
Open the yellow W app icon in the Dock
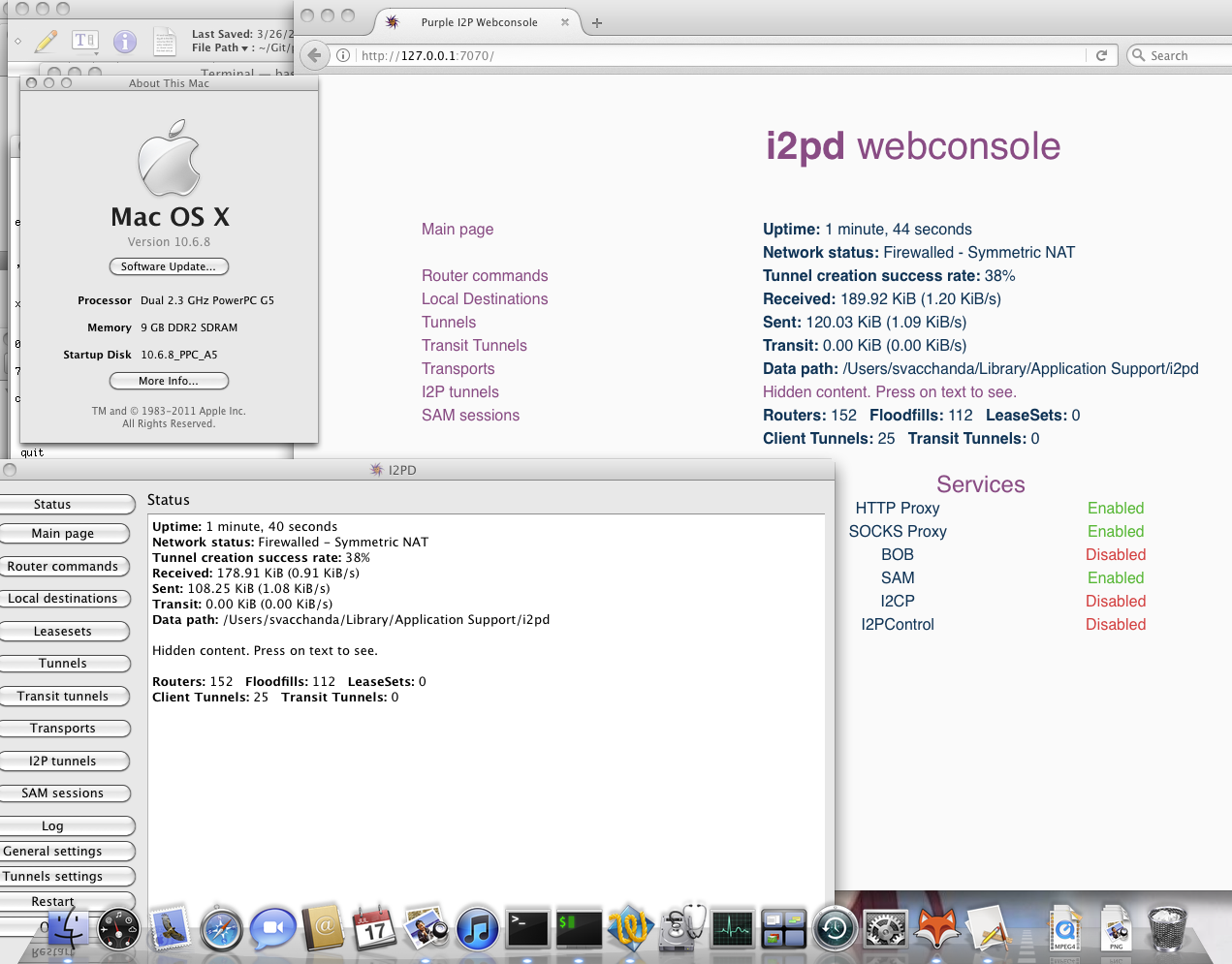630,928
